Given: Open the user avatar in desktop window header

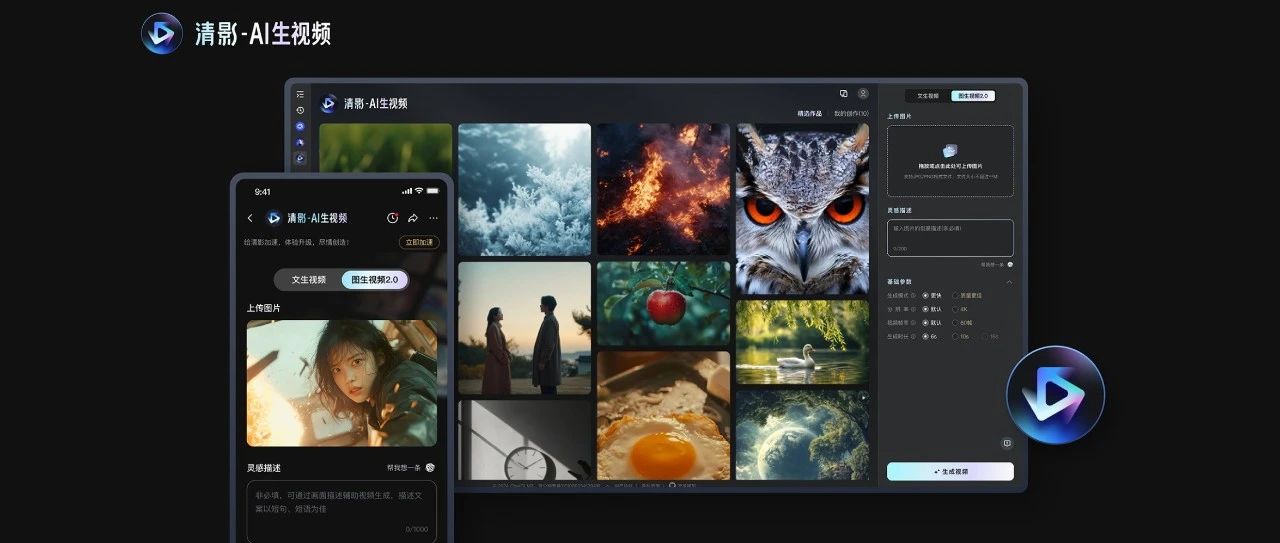Looking at the screenshot, I should click(x=863, y=93).
